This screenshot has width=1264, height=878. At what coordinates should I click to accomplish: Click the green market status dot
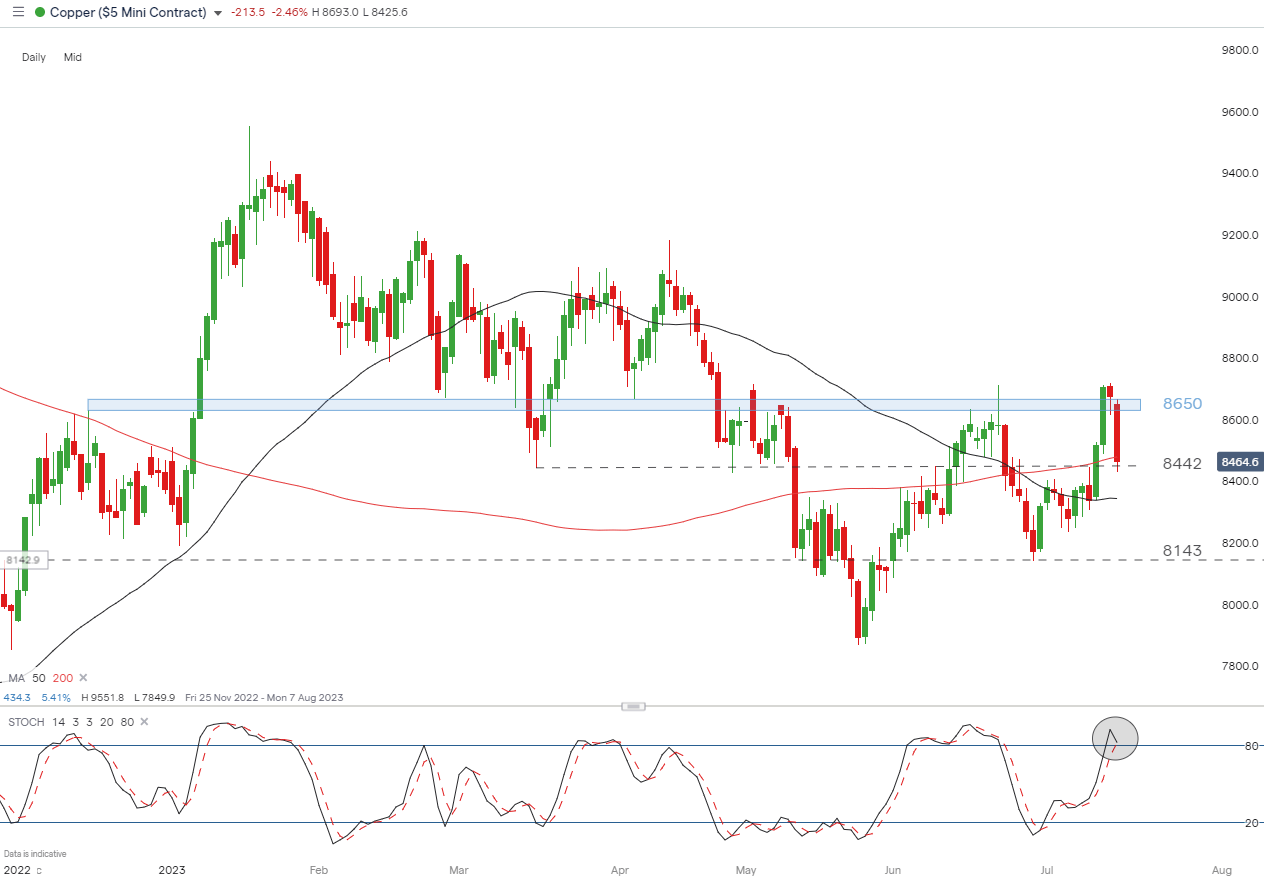click(x=40, y=12)
